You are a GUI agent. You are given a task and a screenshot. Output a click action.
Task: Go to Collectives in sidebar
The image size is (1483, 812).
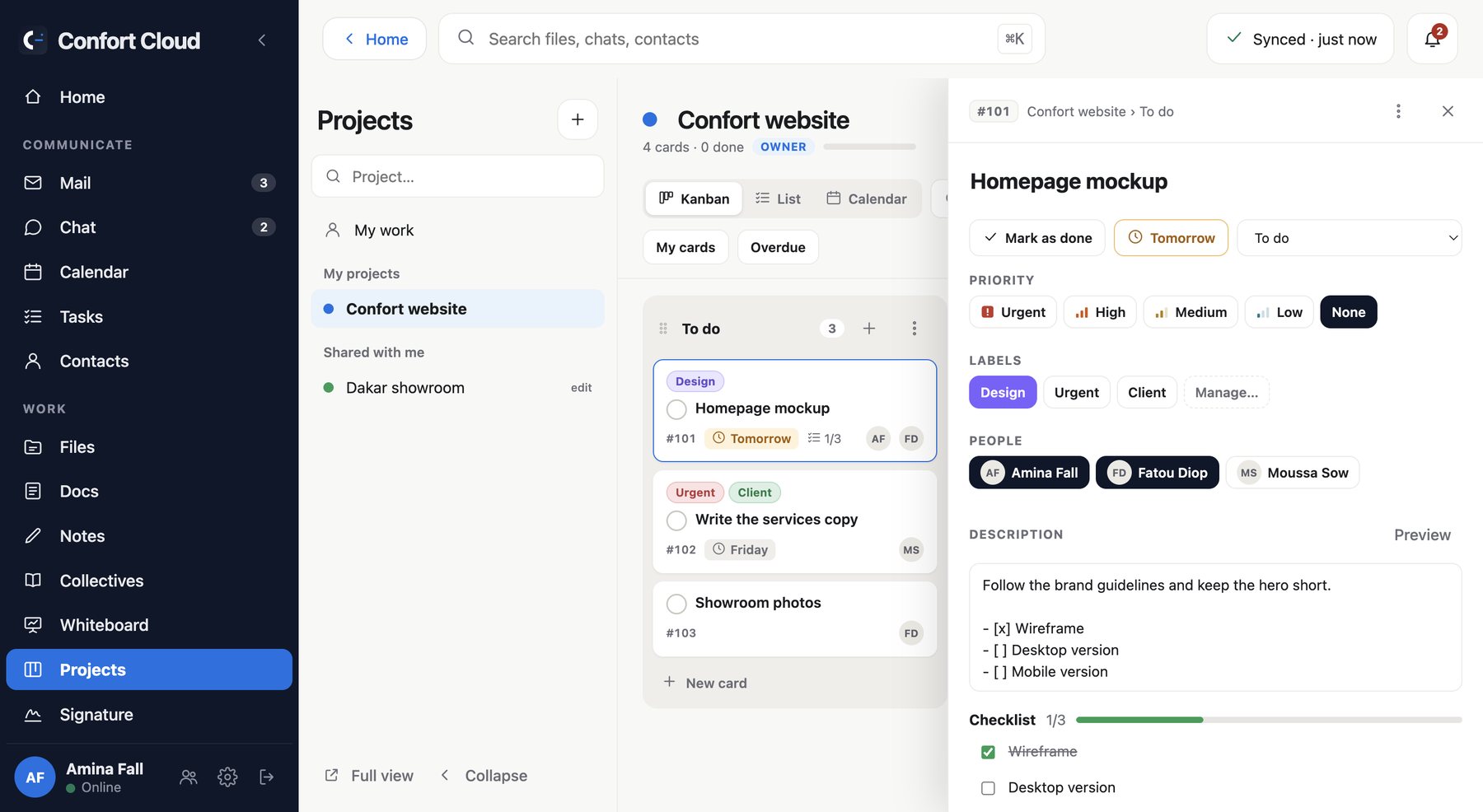[x=149, y=581]
